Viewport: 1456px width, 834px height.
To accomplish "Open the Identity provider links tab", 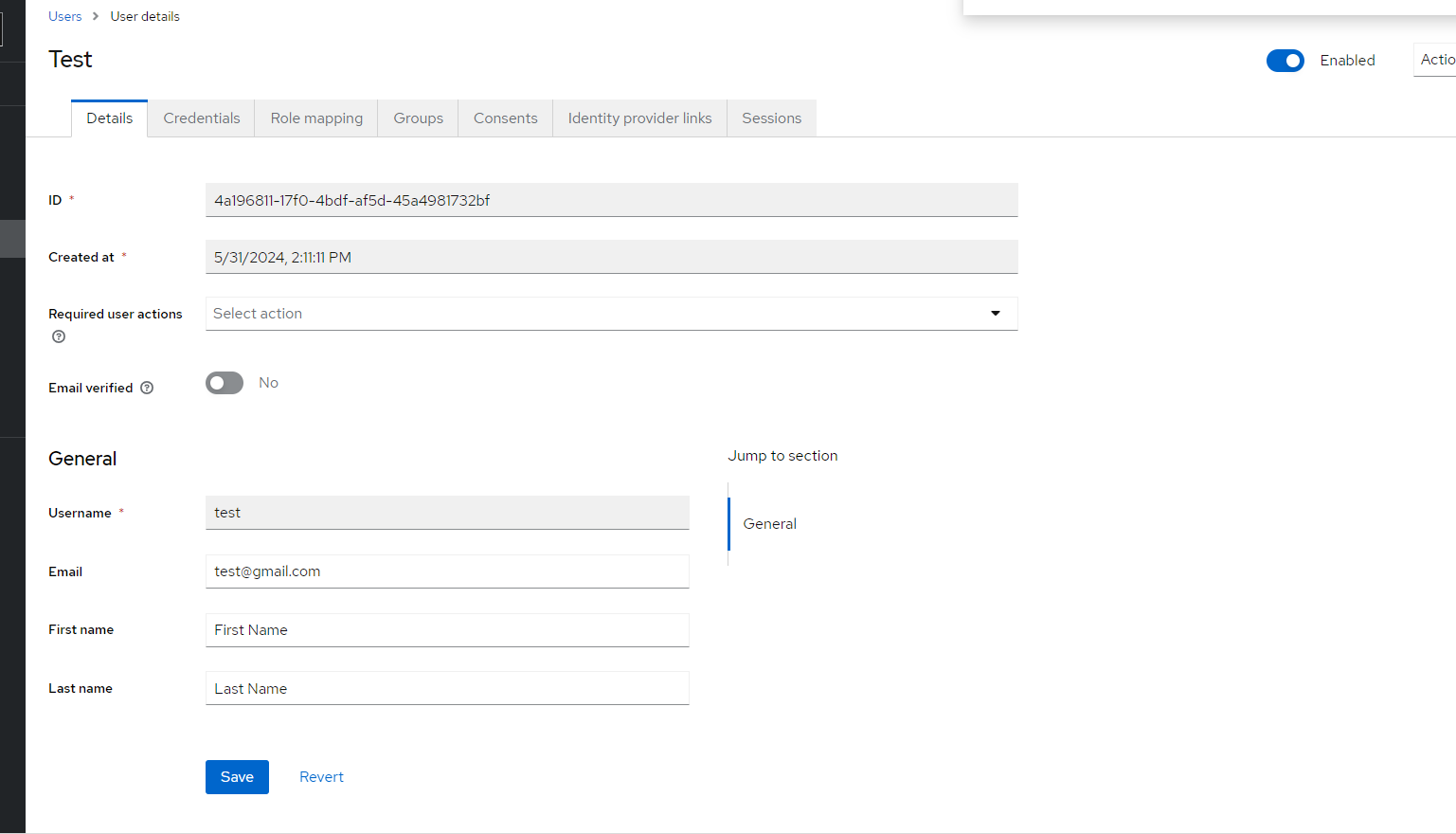I will 640,118.
